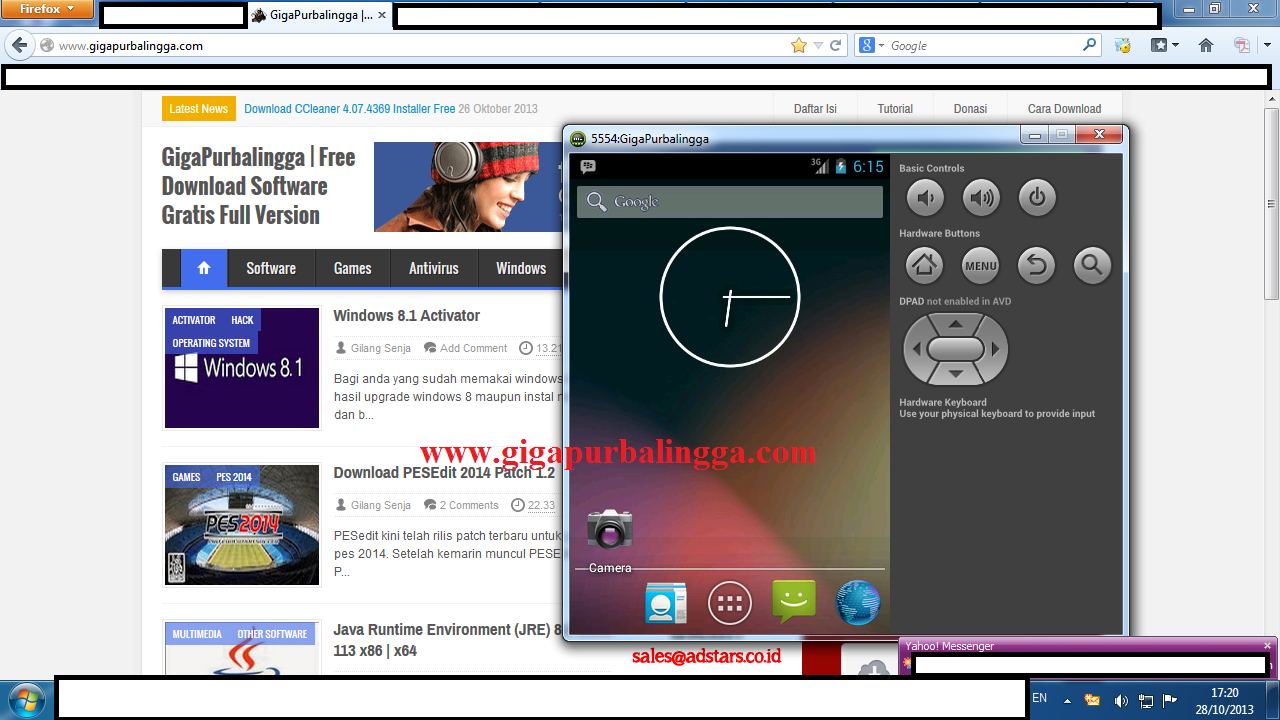Open the Cara Download menu item
1280x720 pixels.
[1064, 109]
